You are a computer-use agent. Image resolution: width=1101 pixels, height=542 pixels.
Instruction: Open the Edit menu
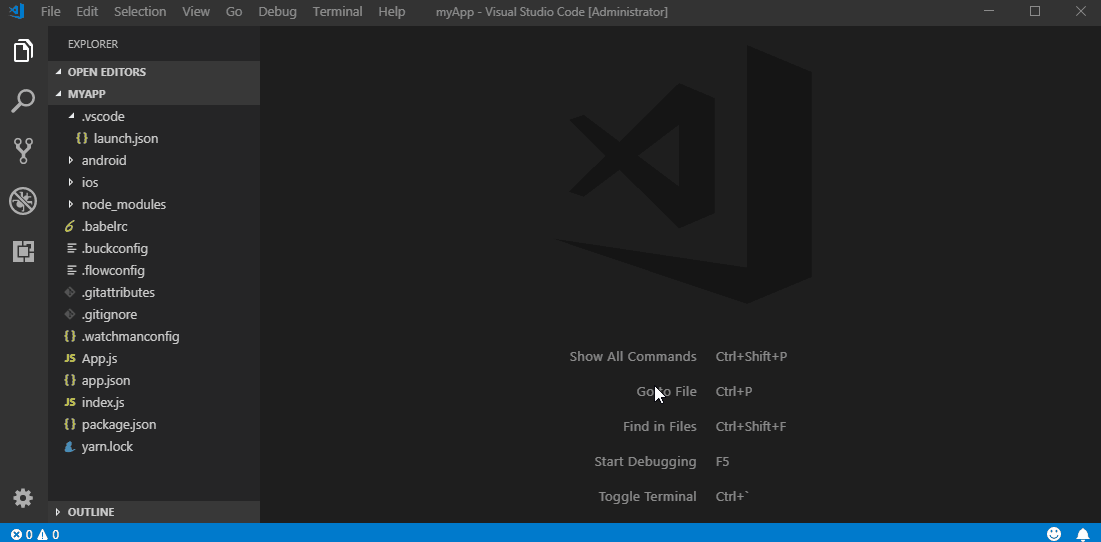[87, 12]
